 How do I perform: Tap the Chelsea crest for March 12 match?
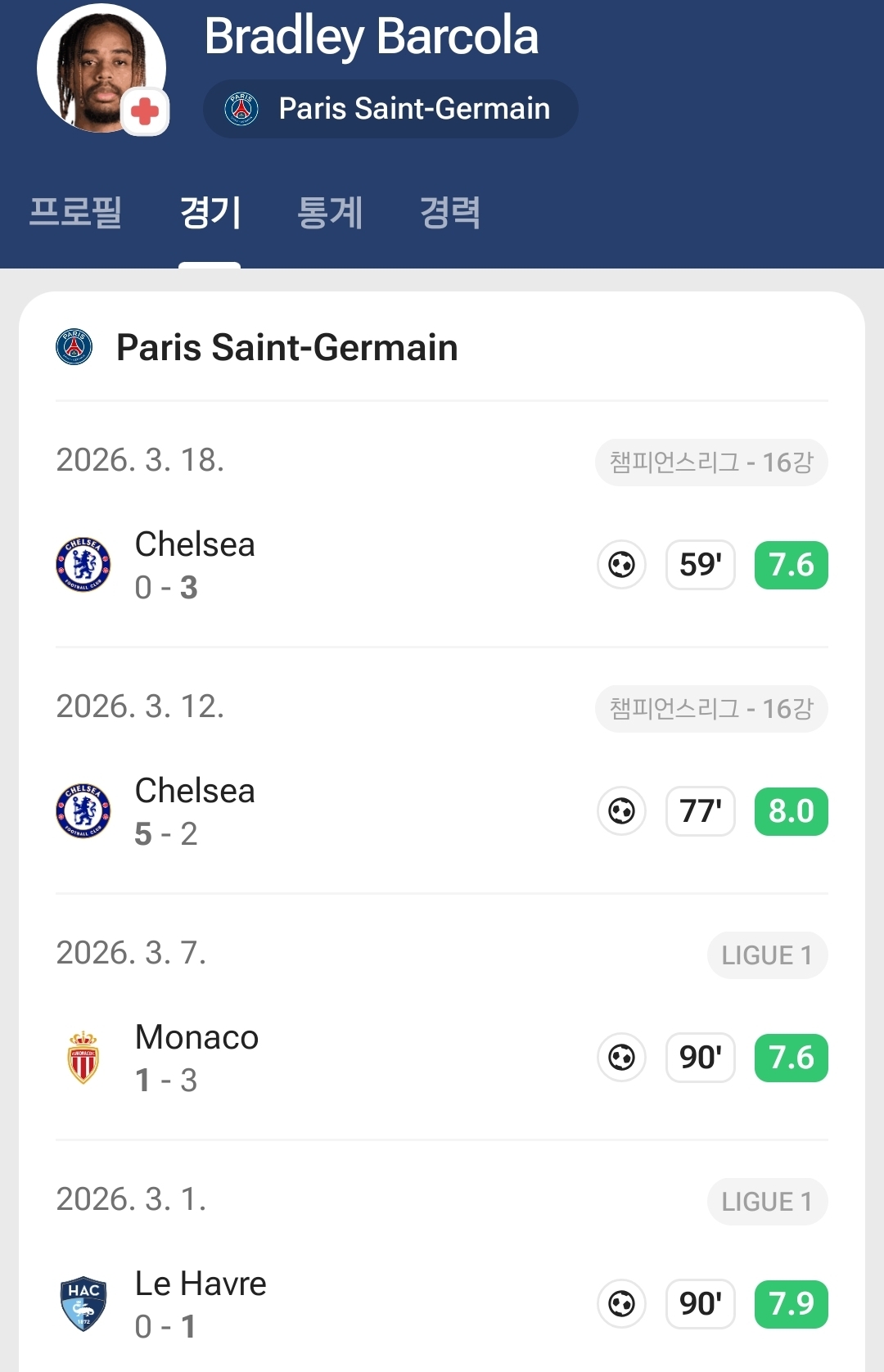coord(83,811)
